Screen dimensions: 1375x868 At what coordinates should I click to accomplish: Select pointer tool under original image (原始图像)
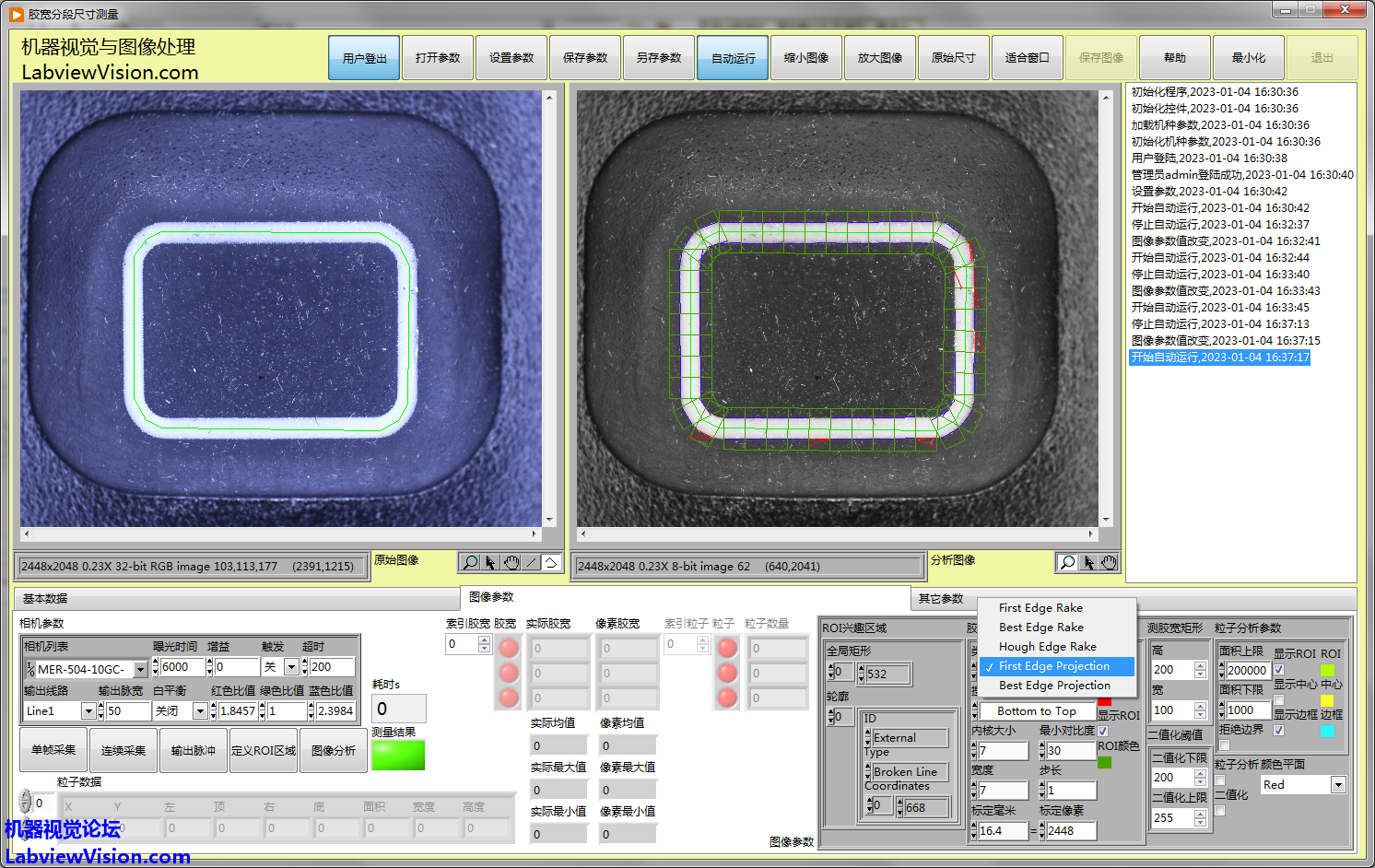[490, 562]
